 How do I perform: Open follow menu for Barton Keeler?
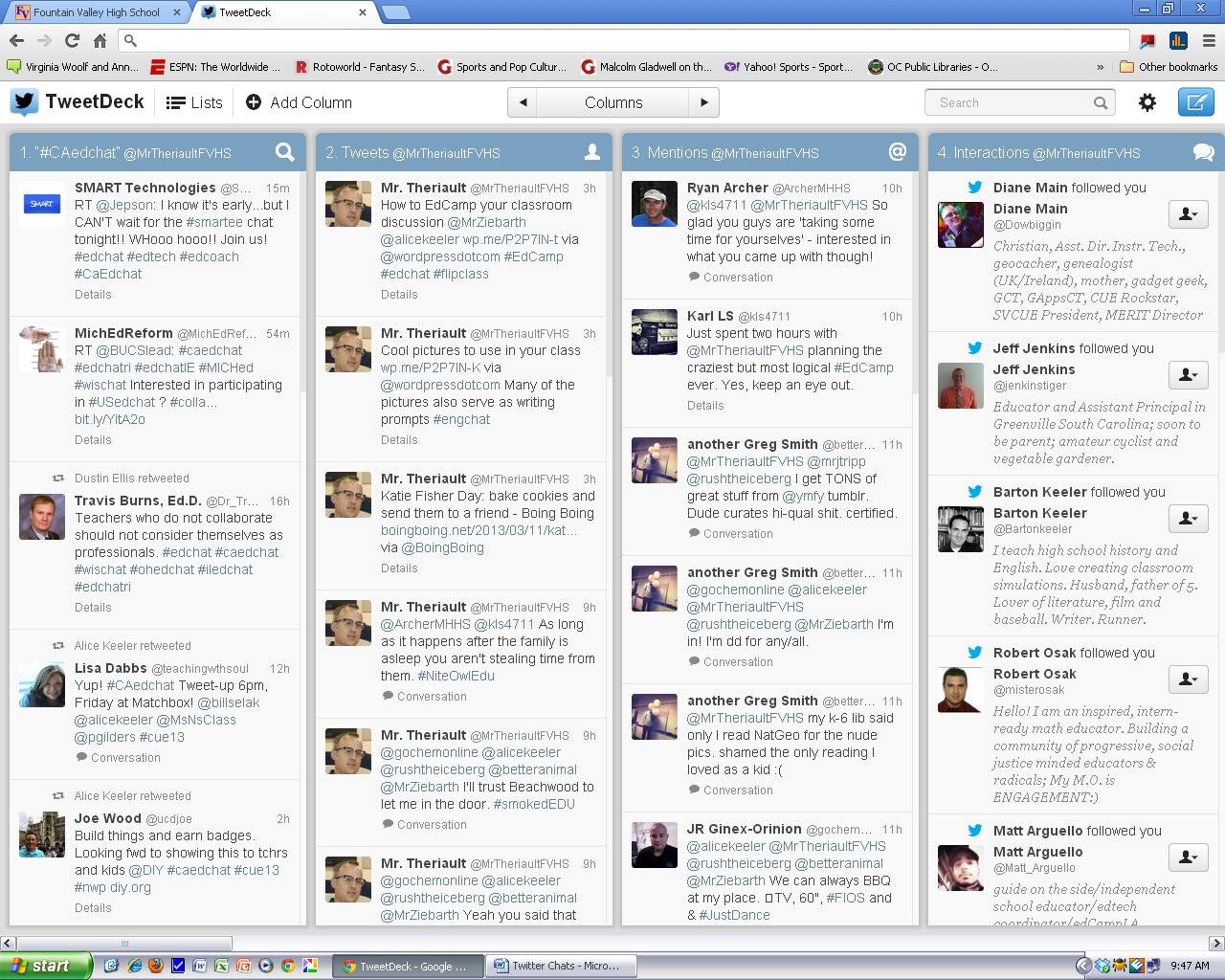(x=1188, y=519)
